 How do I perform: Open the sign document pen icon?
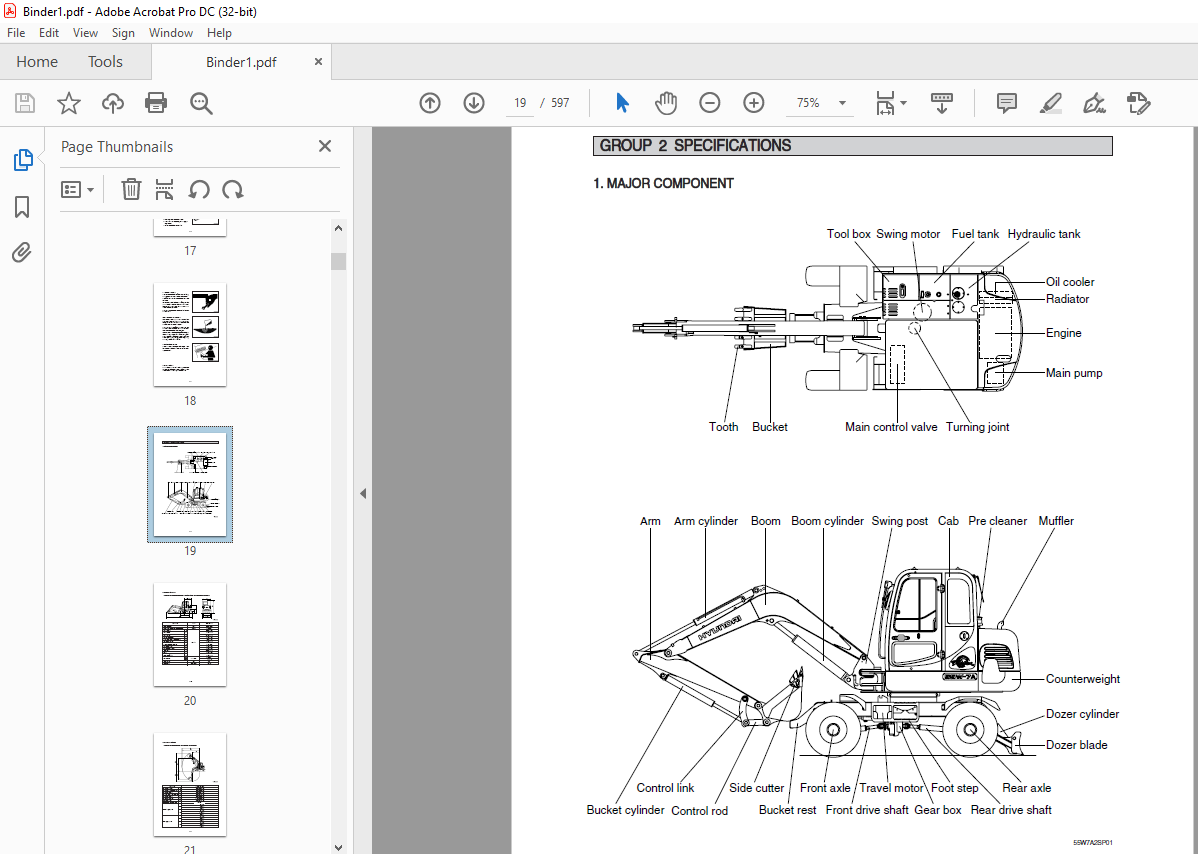[1095, 103]
